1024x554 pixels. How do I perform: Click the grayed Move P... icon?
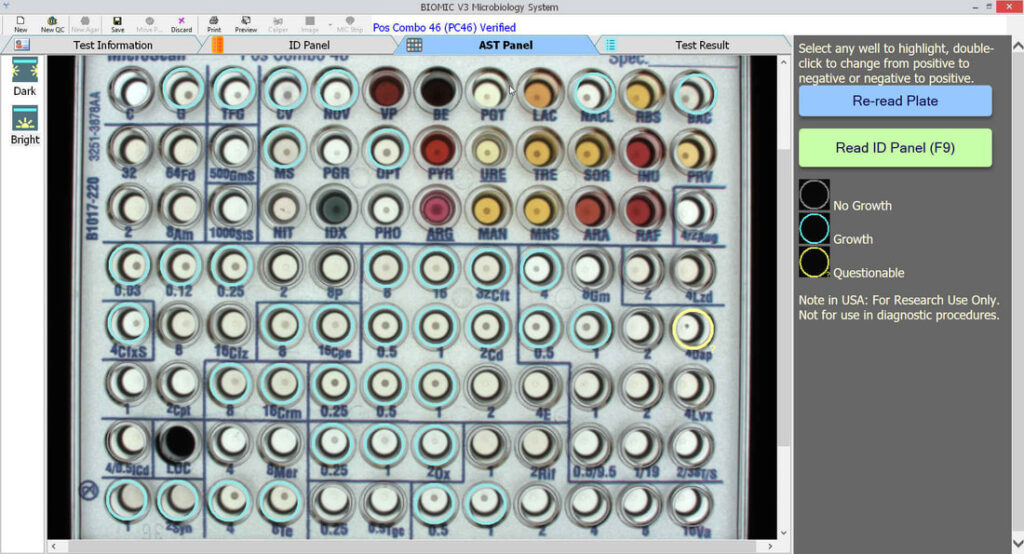click(149, 25)
